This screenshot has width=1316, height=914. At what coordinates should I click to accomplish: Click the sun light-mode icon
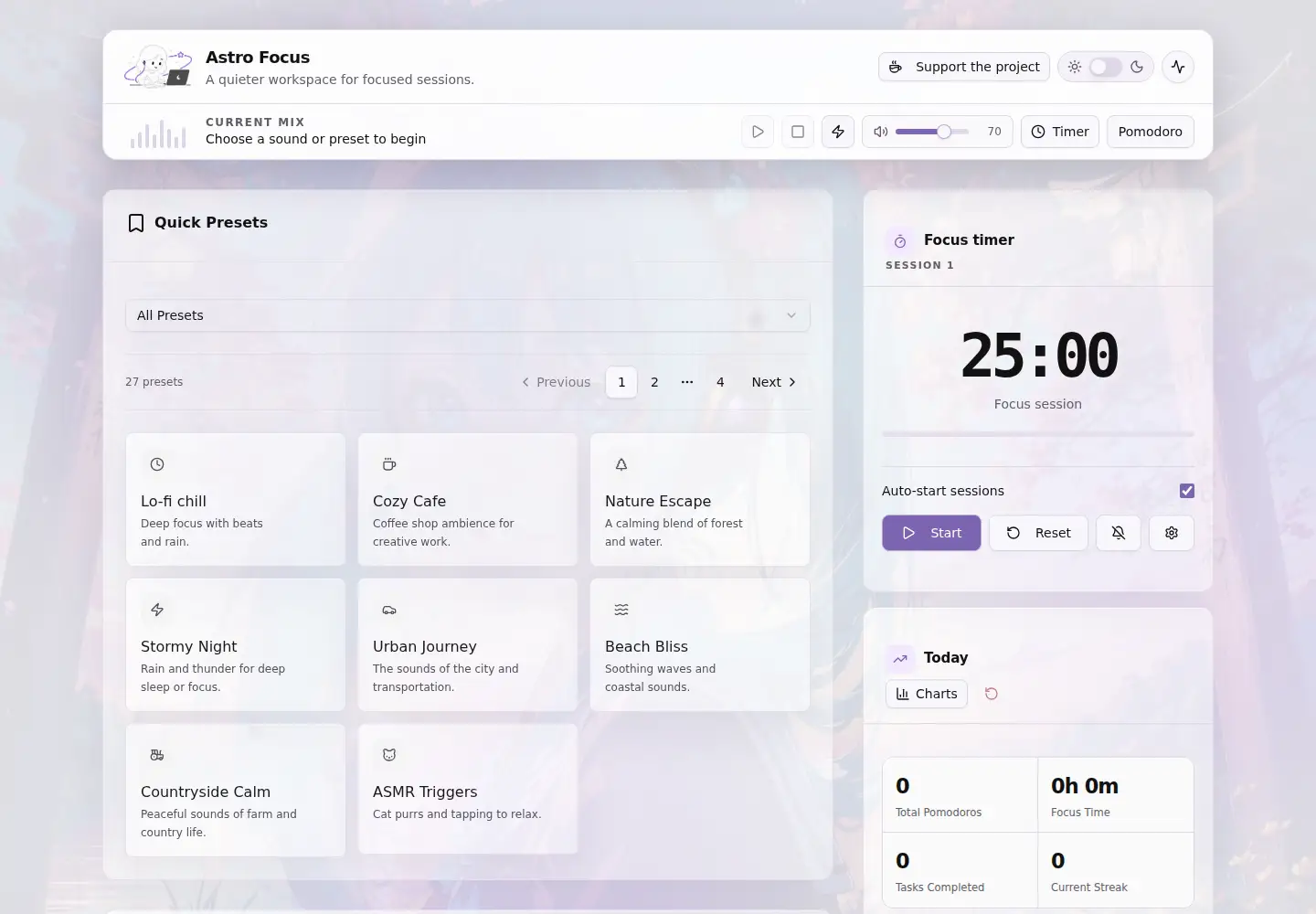click(x=1075, y=67)
